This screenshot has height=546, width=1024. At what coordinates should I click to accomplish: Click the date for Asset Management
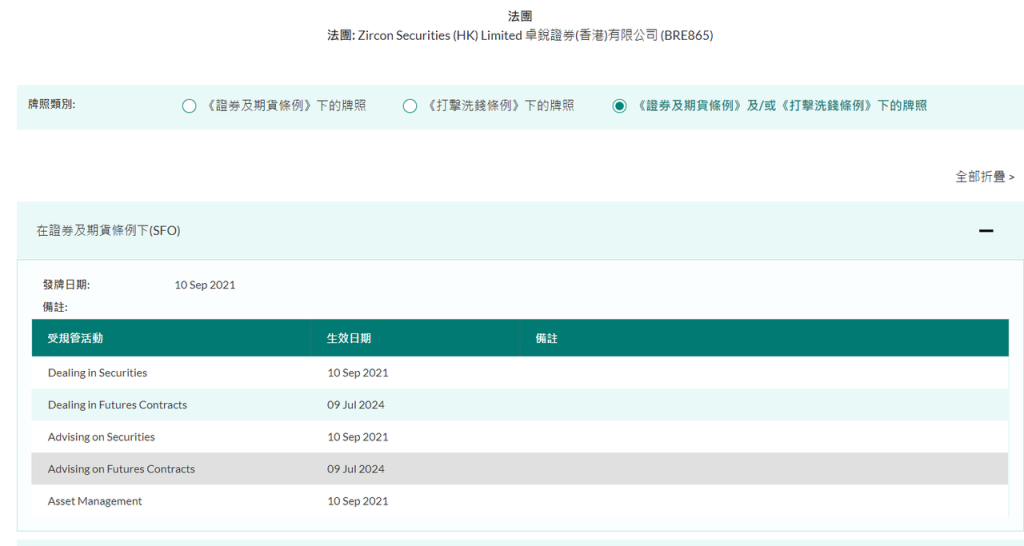pyautogui.click(x=358, y=501)
